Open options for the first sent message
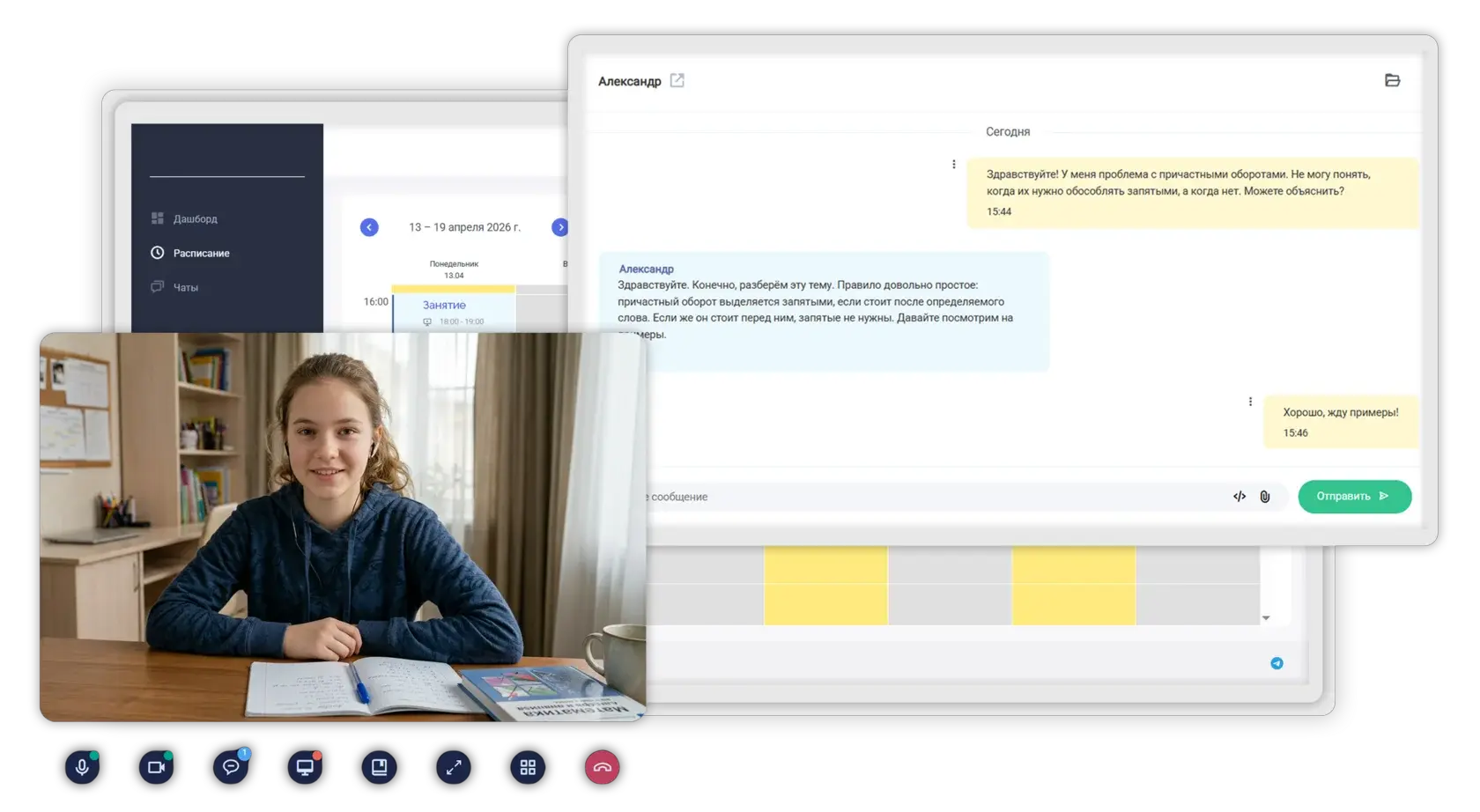1480x812 pixels. point(953,165)
